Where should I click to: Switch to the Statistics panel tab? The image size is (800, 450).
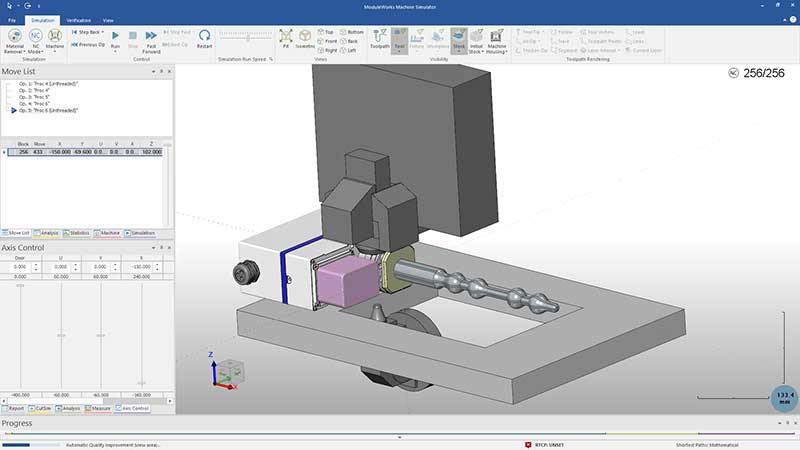[x=76, y=232]
